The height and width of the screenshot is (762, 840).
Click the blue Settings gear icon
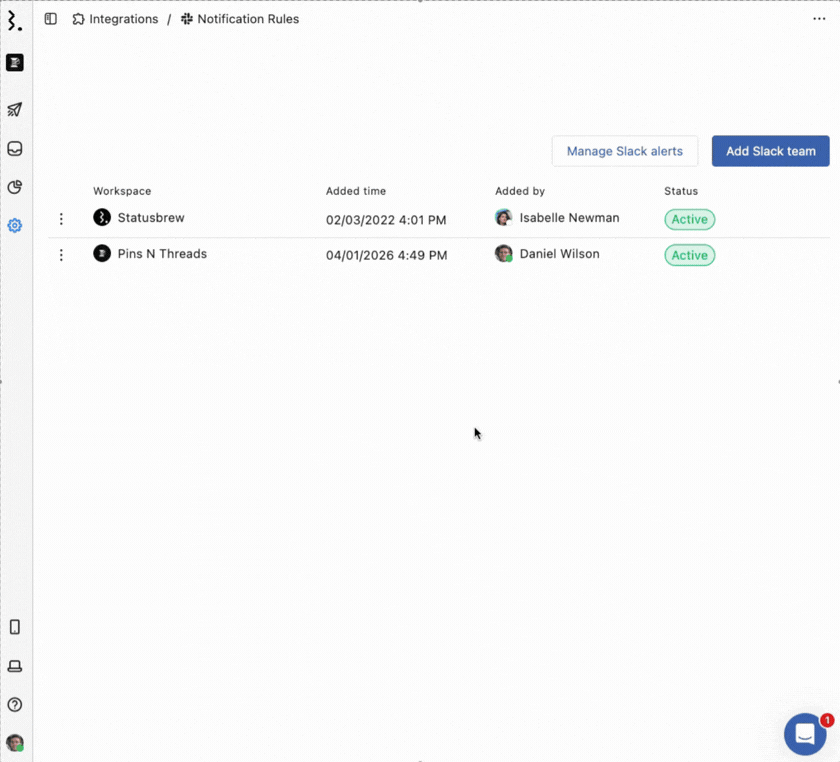tap(14, 225)
